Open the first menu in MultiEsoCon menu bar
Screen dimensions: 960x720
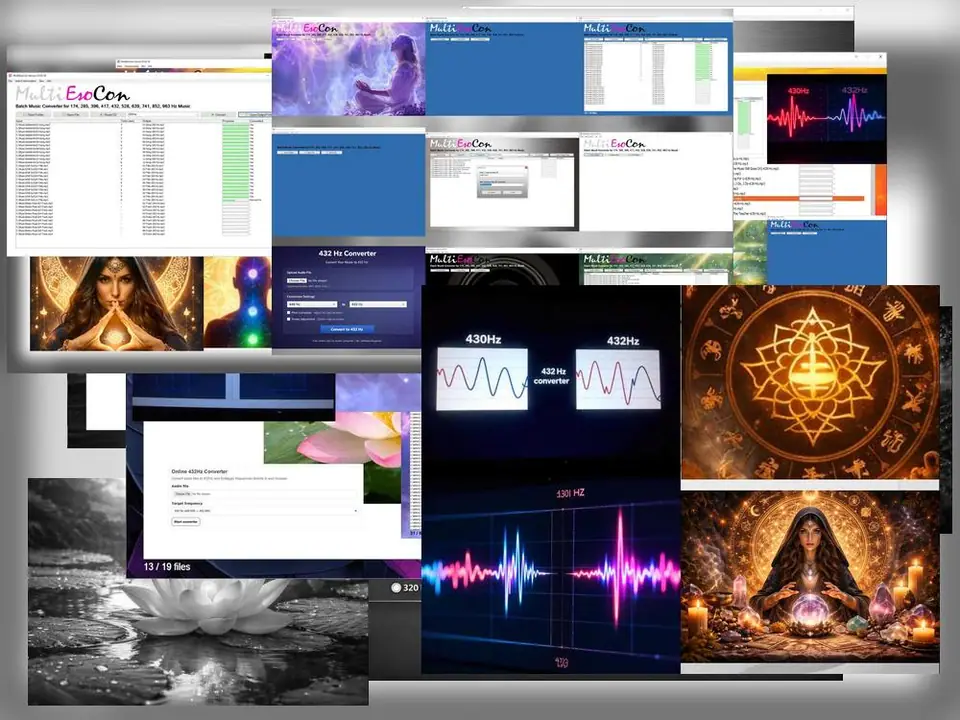12,81
